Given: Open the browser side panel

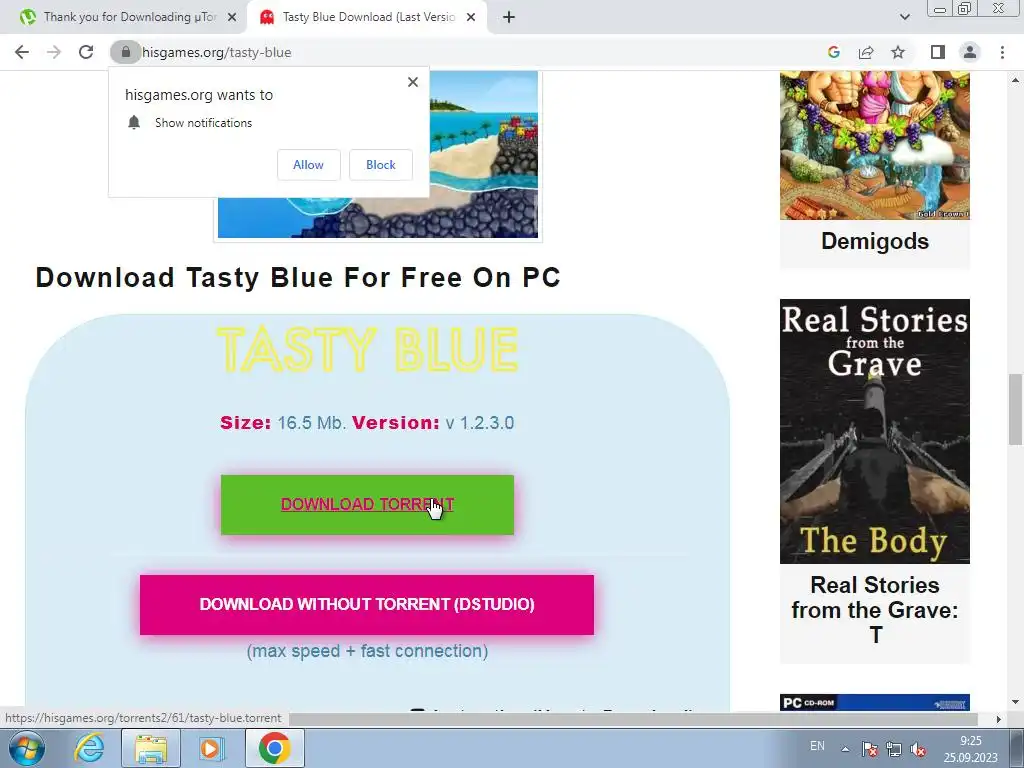Looking at the screenshot, I should 937,52.
